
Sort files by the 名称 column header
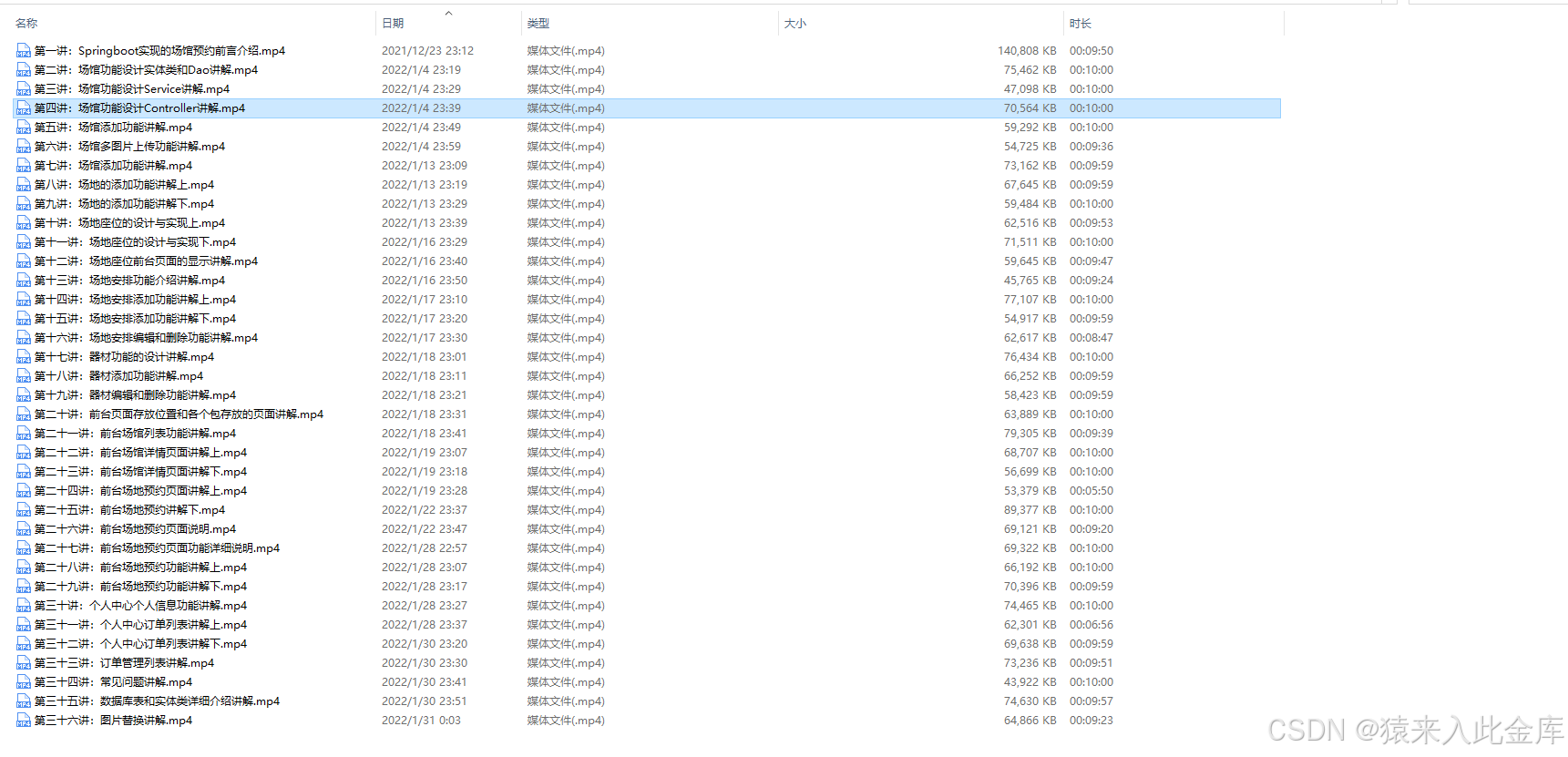pos(26,24)
